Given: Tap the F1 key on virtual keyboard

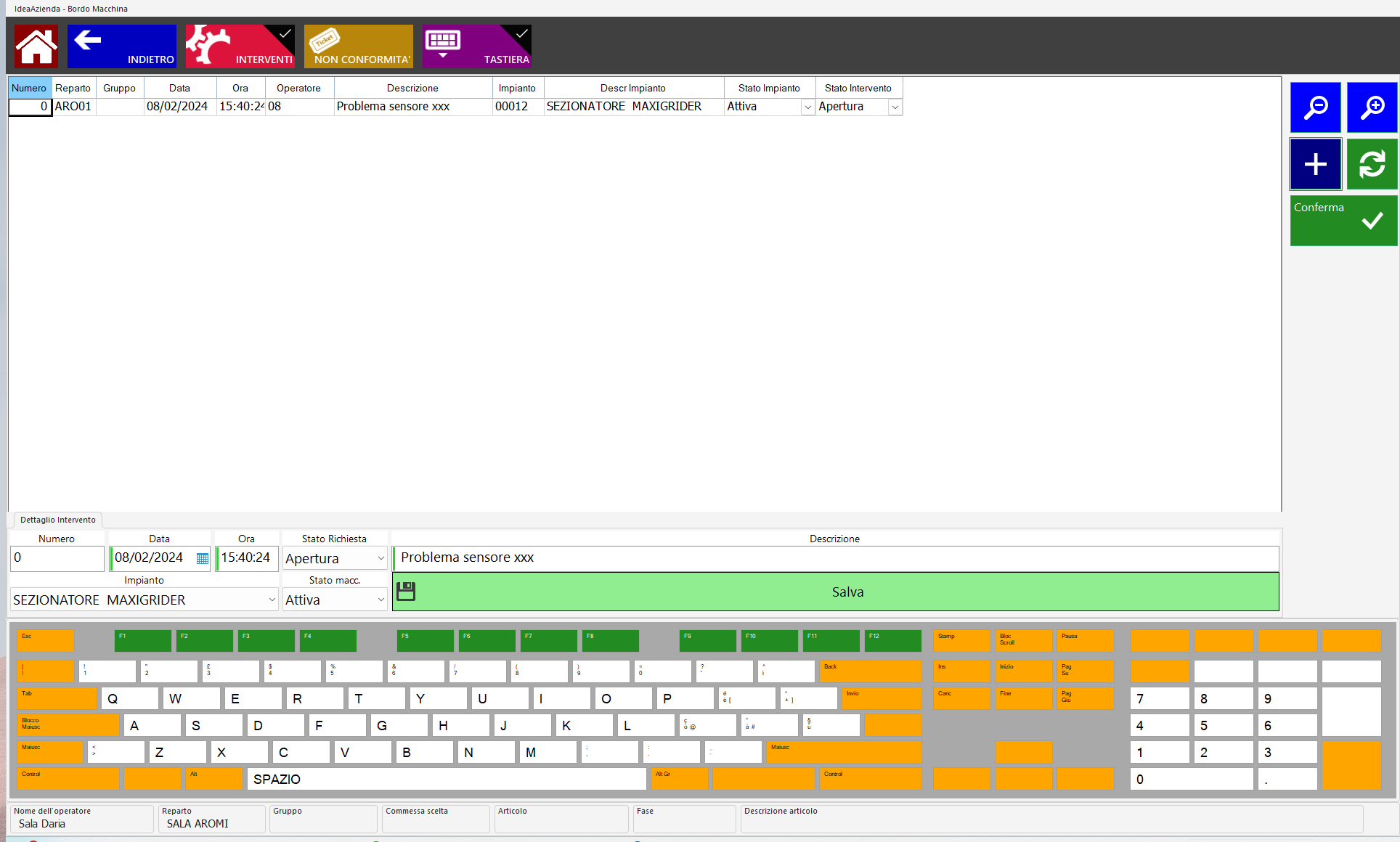Looking at the screenshot, I should [x=143, y=641].
